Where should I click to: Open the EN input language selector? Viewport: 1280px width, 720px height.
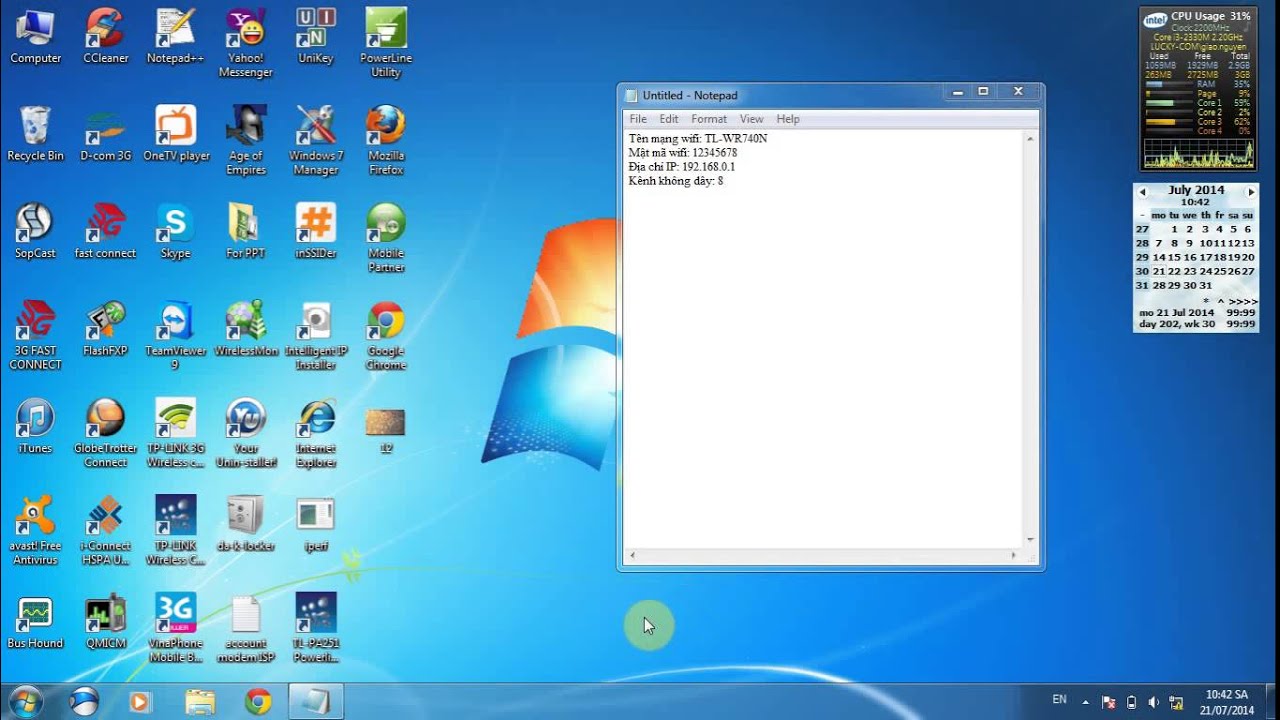pyautogui.click(x=1060, y=699)
